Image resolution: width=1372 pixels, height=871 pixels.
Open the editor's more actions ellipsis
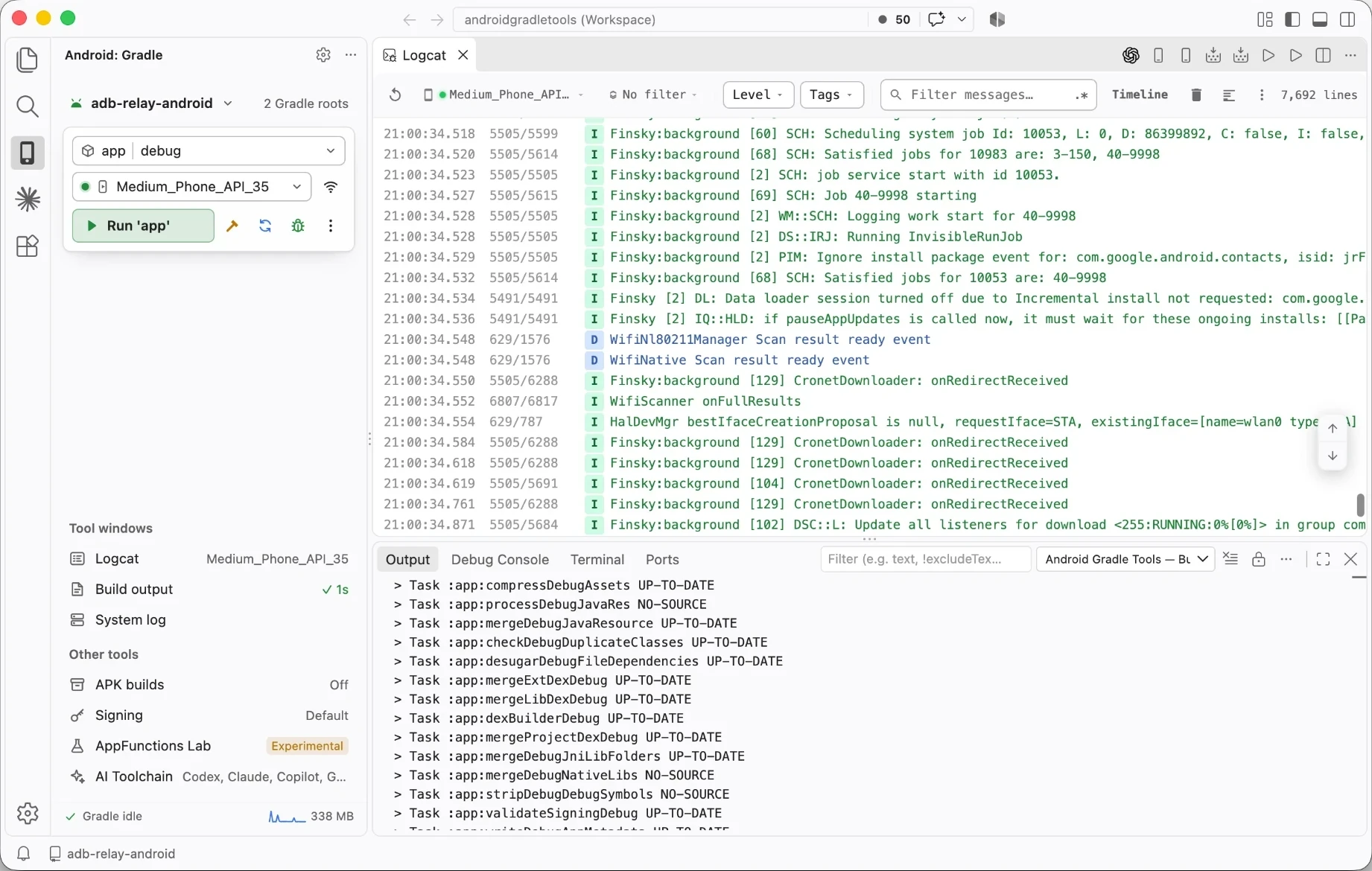tap(1350, 55)
